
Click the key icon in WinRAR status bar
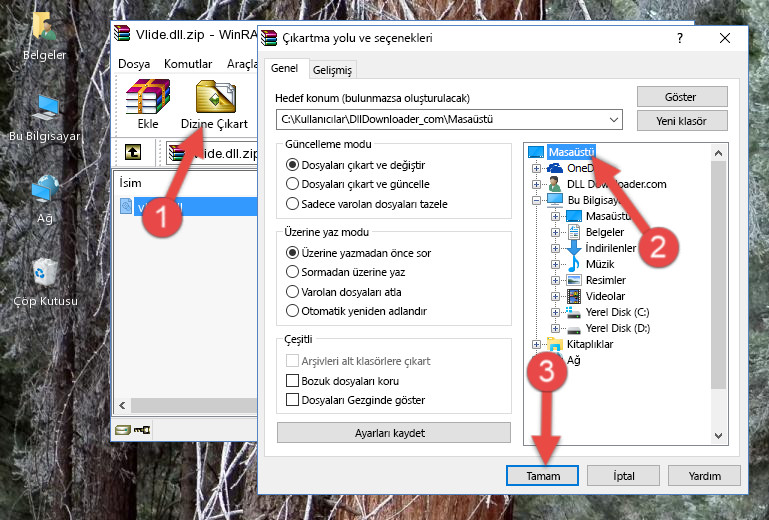point(142,430)
